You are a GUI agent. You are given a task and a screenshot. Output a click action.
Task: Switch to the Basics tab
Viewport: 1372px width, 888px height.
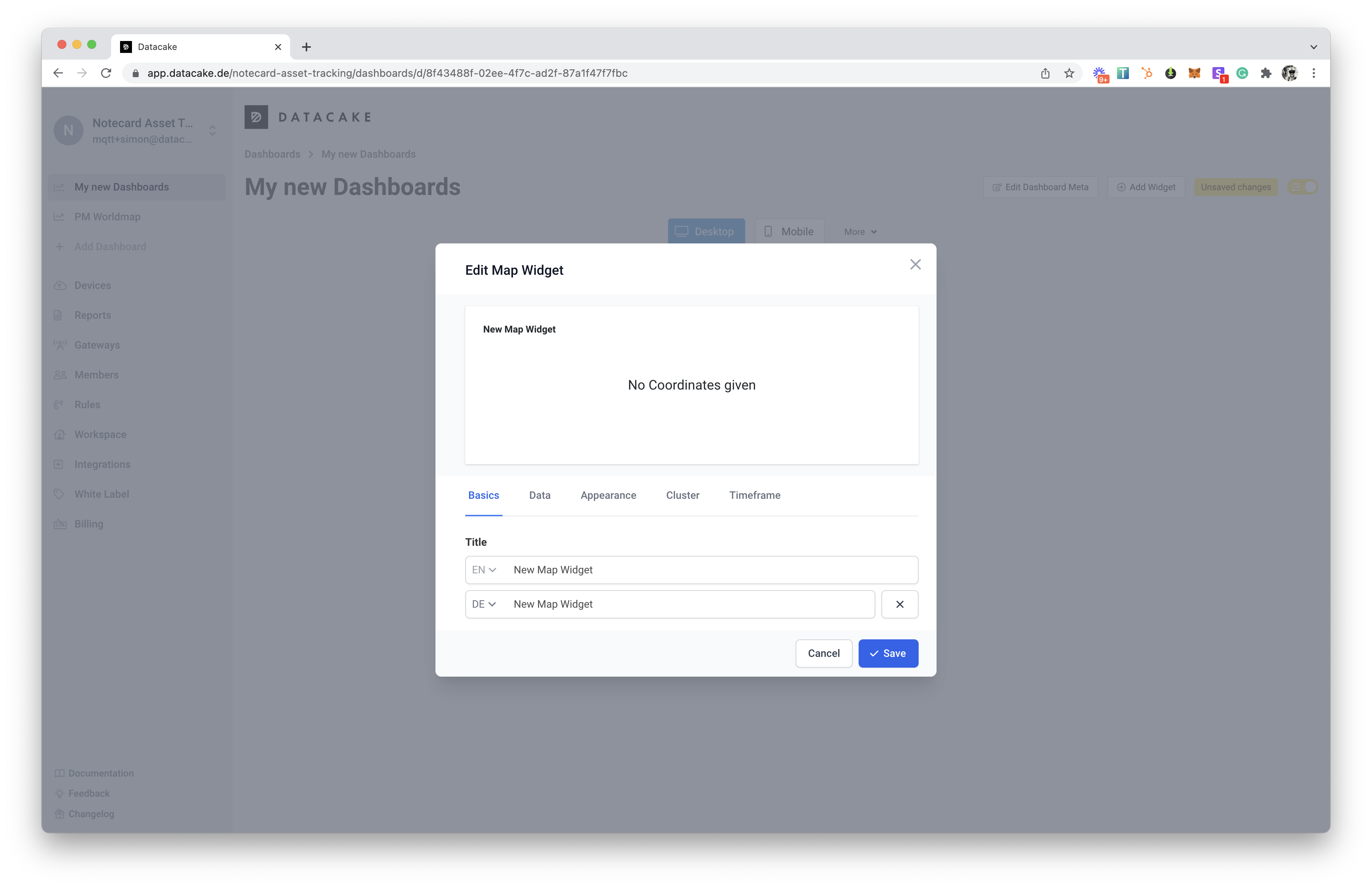pos(483,495)
